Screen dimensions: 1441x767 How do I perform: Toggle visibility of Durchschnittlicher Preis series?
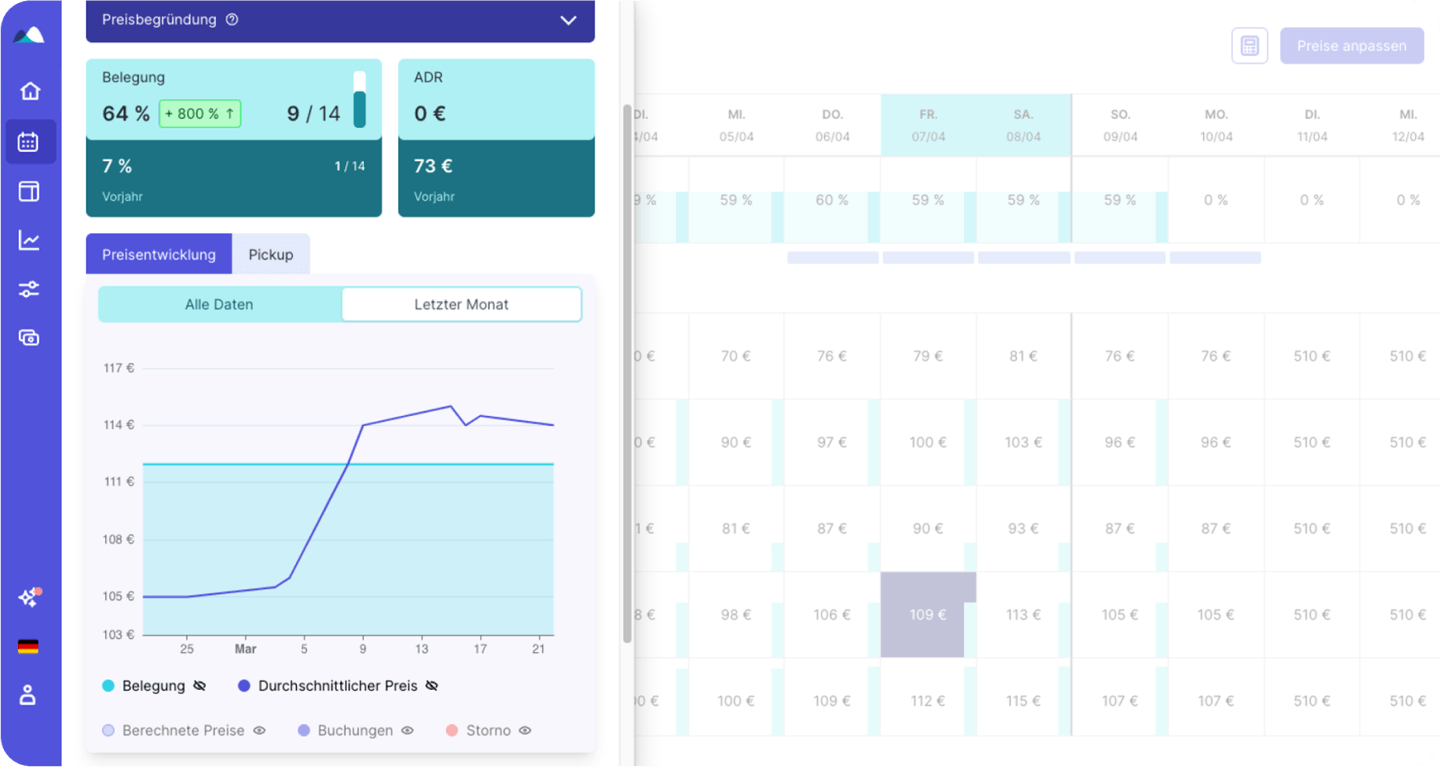tap(432, 686)
